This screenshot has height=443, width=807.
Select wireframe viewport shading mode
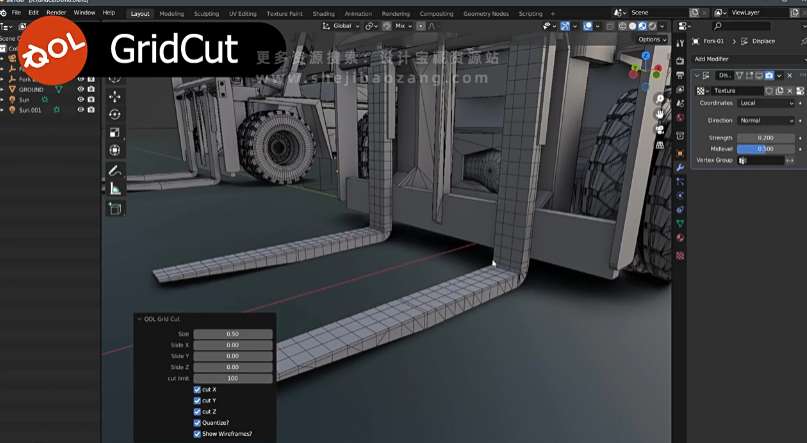623,26
